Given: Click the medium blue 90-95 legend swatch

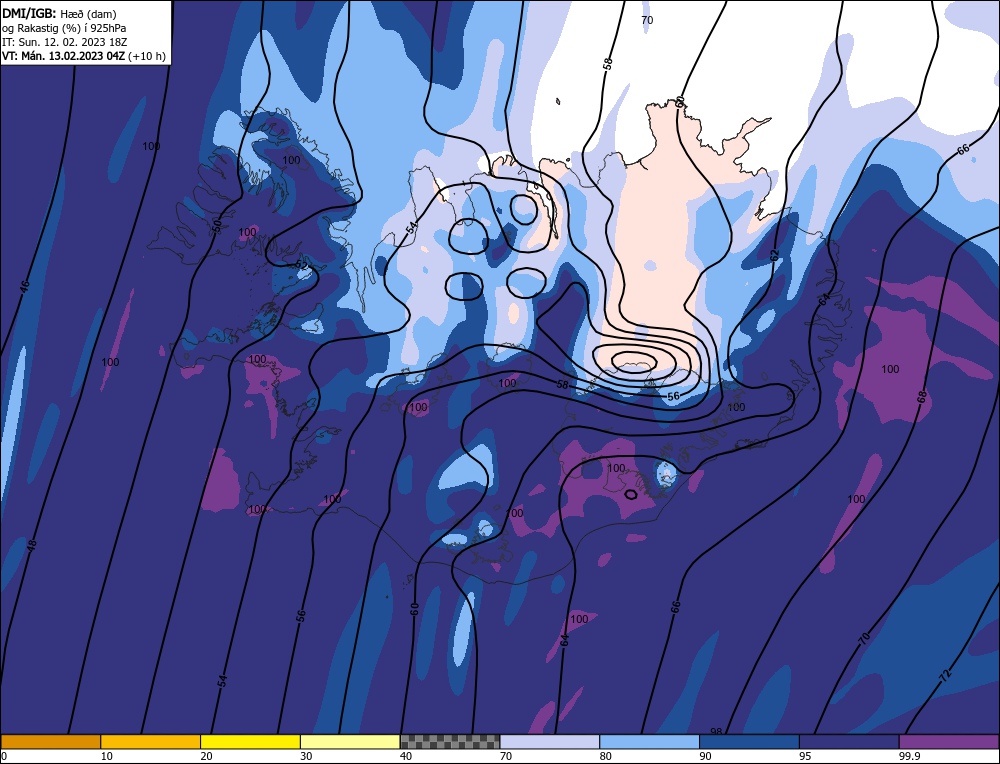Looking at the screenshot, I should click(749, 741).
